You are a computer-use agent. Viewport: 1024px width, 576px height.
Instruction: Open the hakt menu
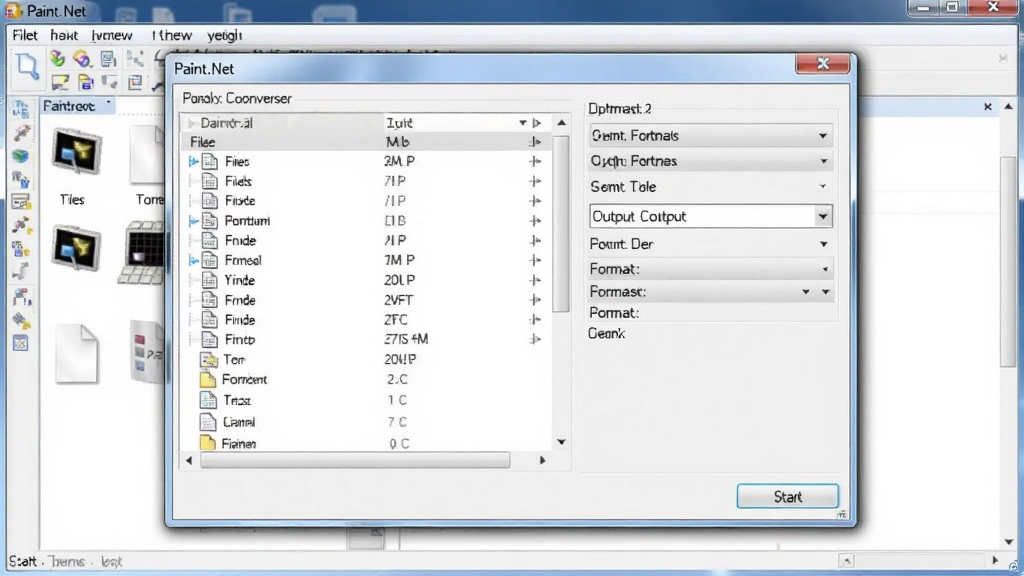pyautogui.click(x=64, y=35)
